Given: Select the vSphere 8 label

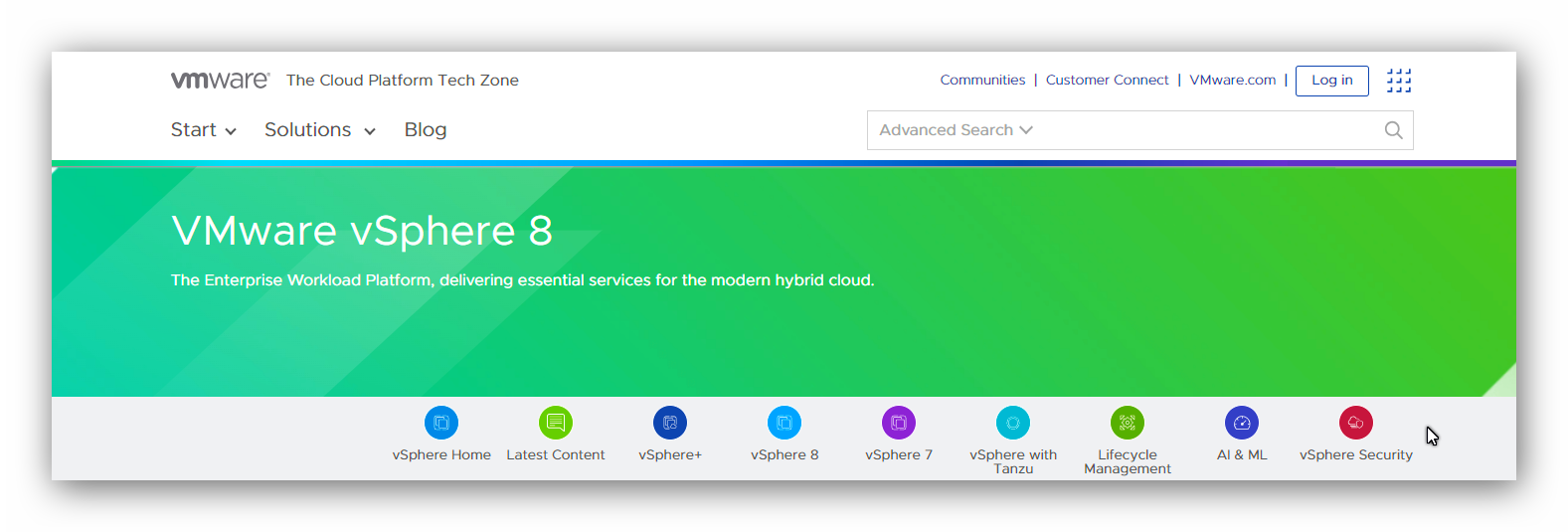Looking at the screenshot, I should [784, 454].
